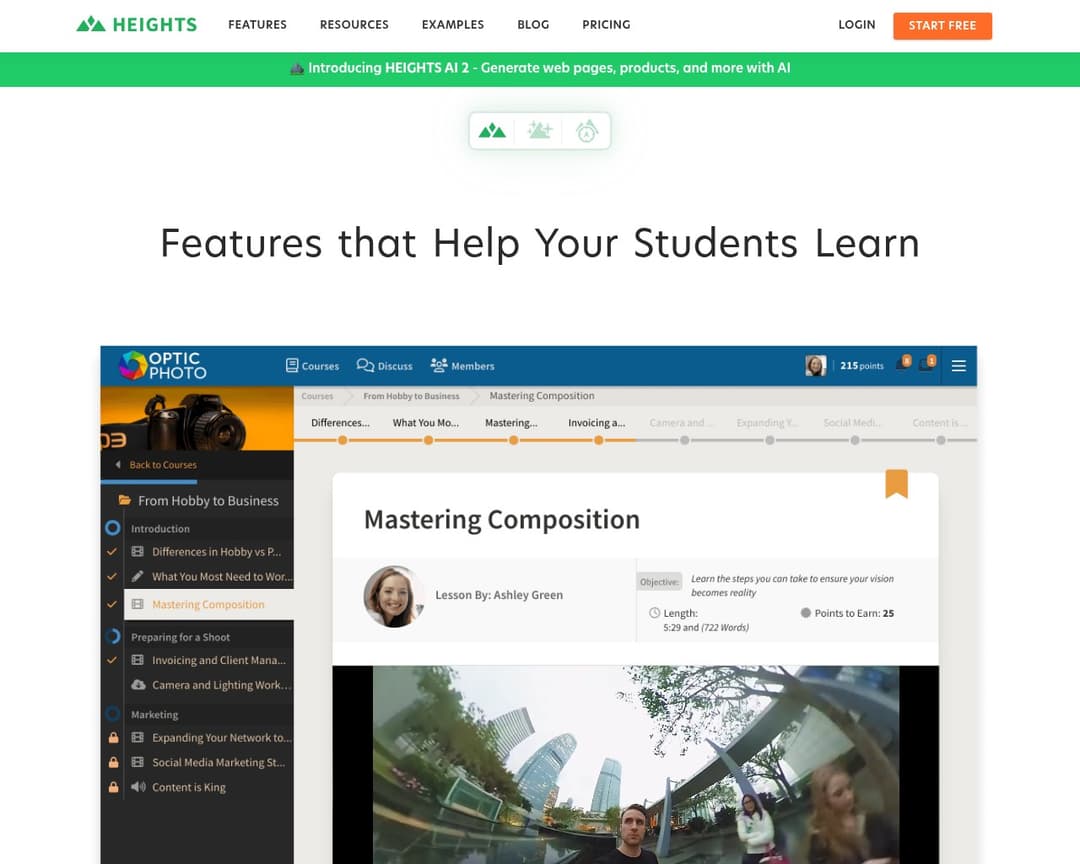
Task: Select the circular compass icon in switcher
Action: [x=587, y=131]
